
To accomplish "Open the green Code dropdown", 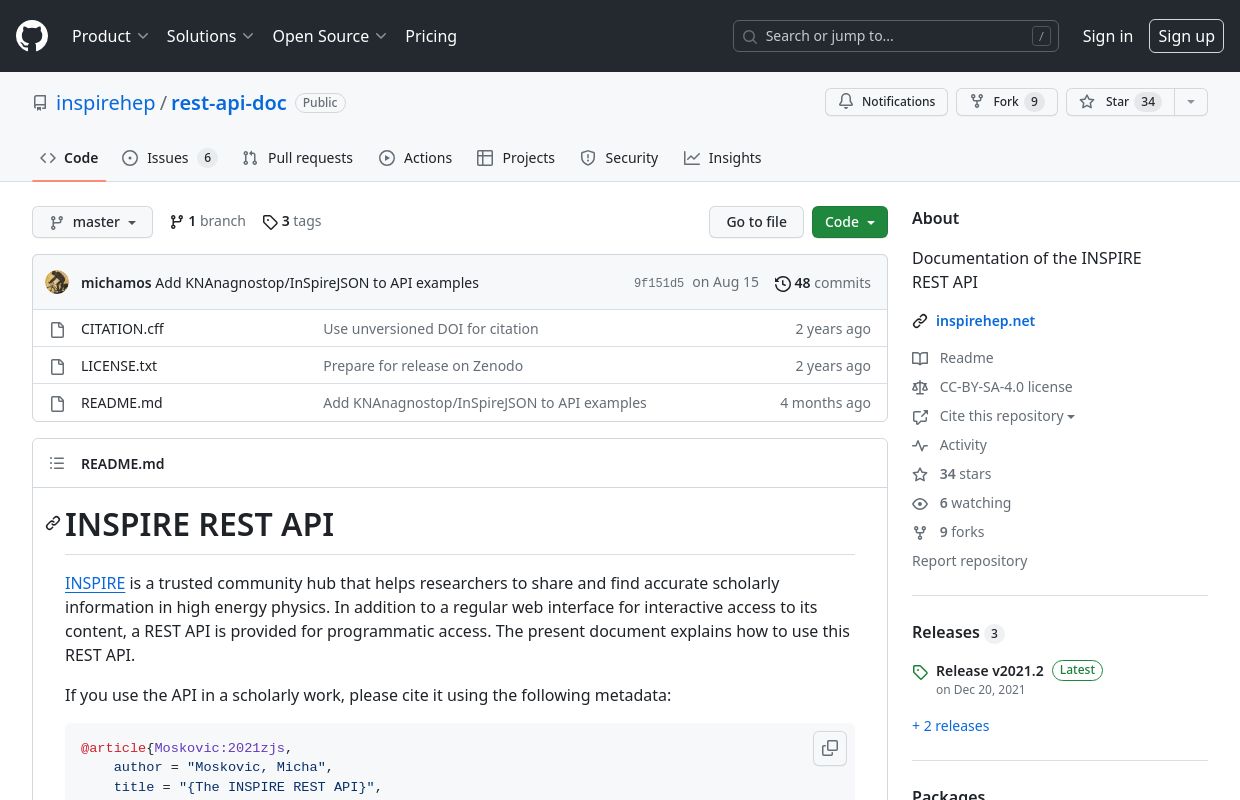I will click(x=849, y=222).
